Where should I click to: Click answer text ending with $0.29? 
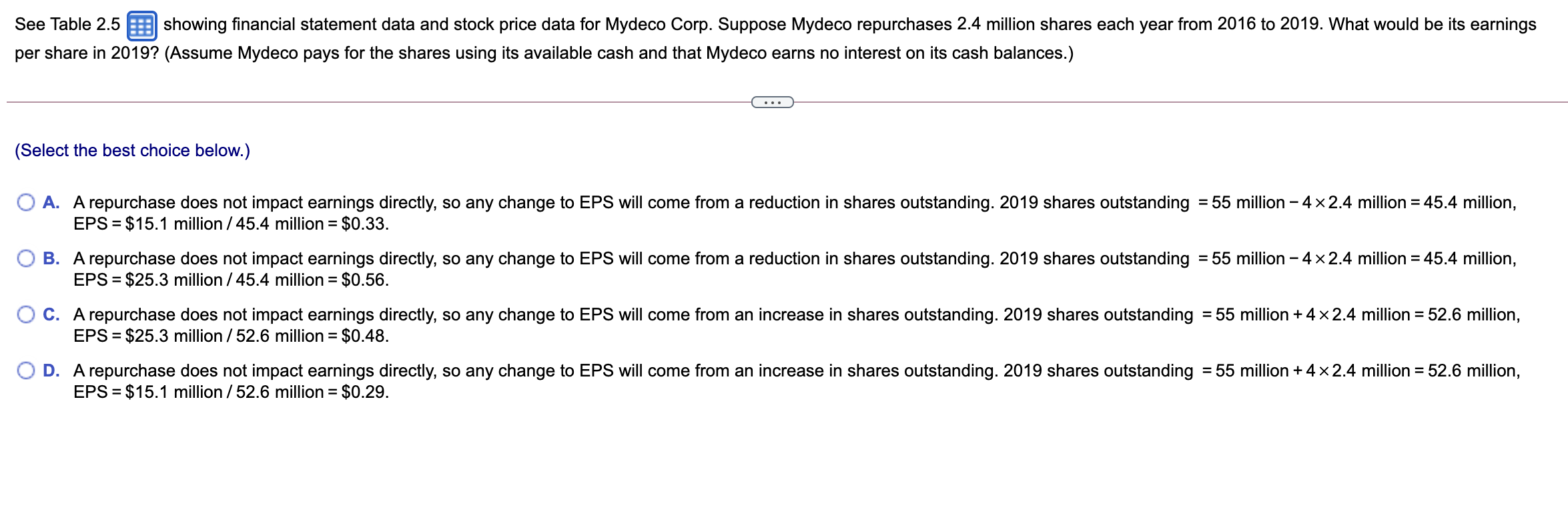(x=231, y=393)
